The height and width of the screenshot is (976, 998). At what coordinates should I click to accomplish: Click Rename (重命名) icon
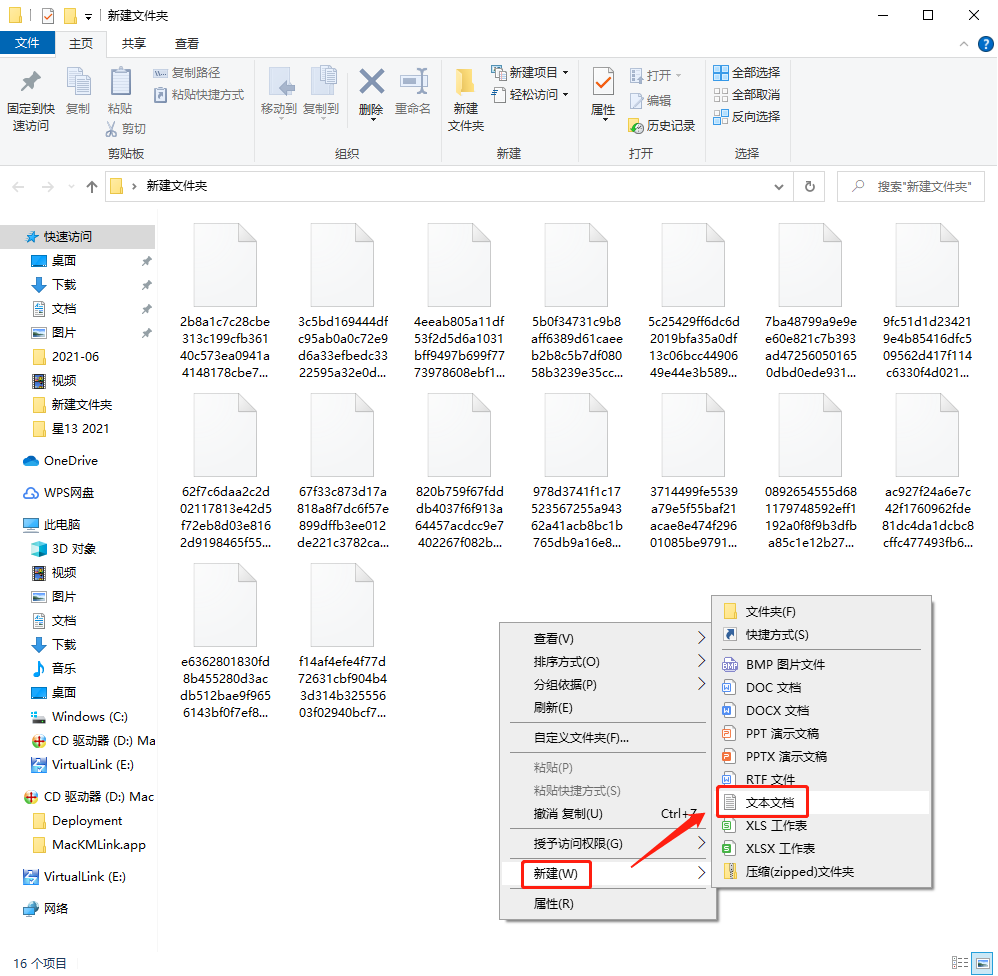click(413, 82)
